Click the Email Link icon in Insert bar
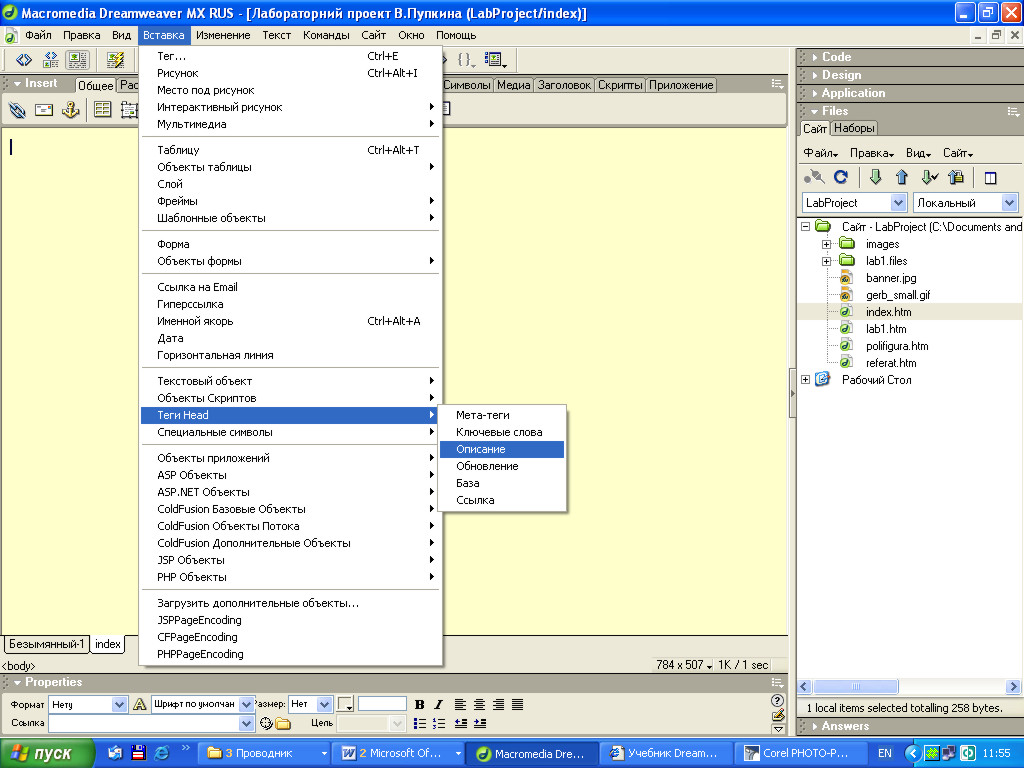Viewport: 1024px width, 768px height. tap(44, 110)
